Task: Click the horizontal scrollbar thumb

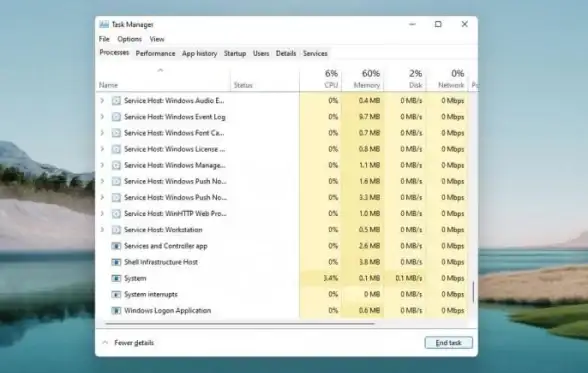Action: click(x=240, y=323)
